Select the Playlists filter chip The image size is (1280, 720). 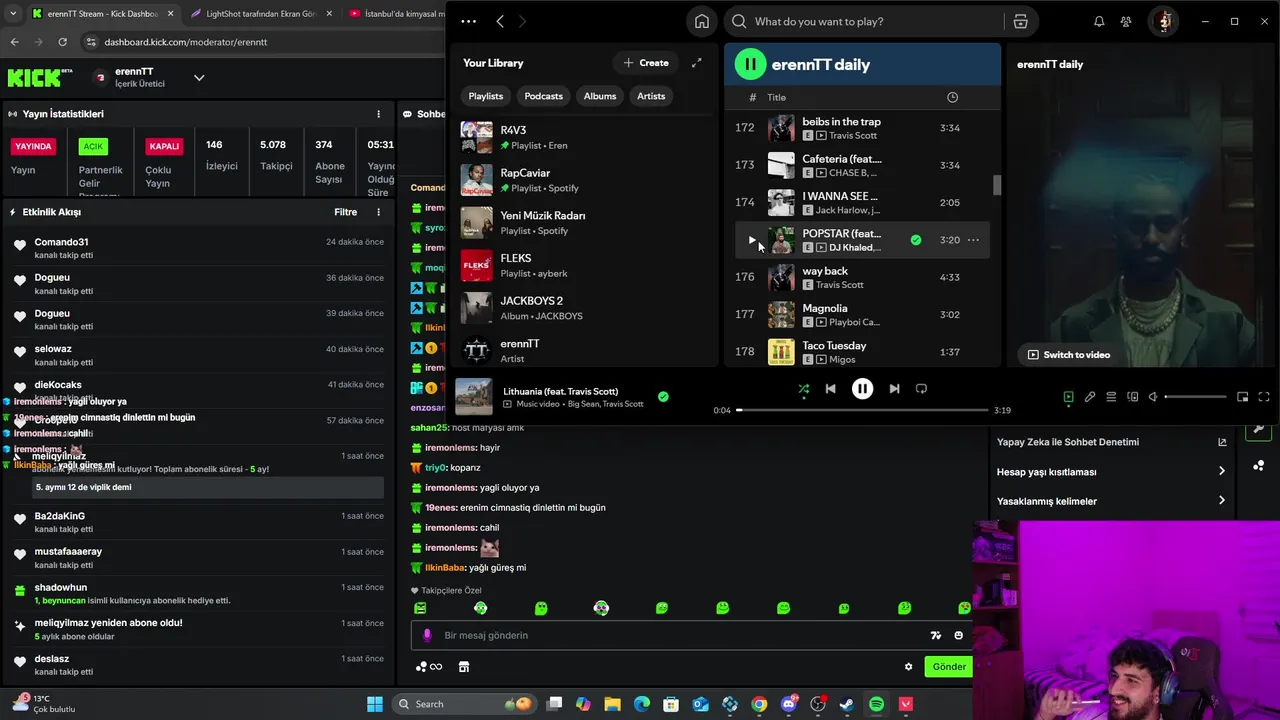pos(486,96)
